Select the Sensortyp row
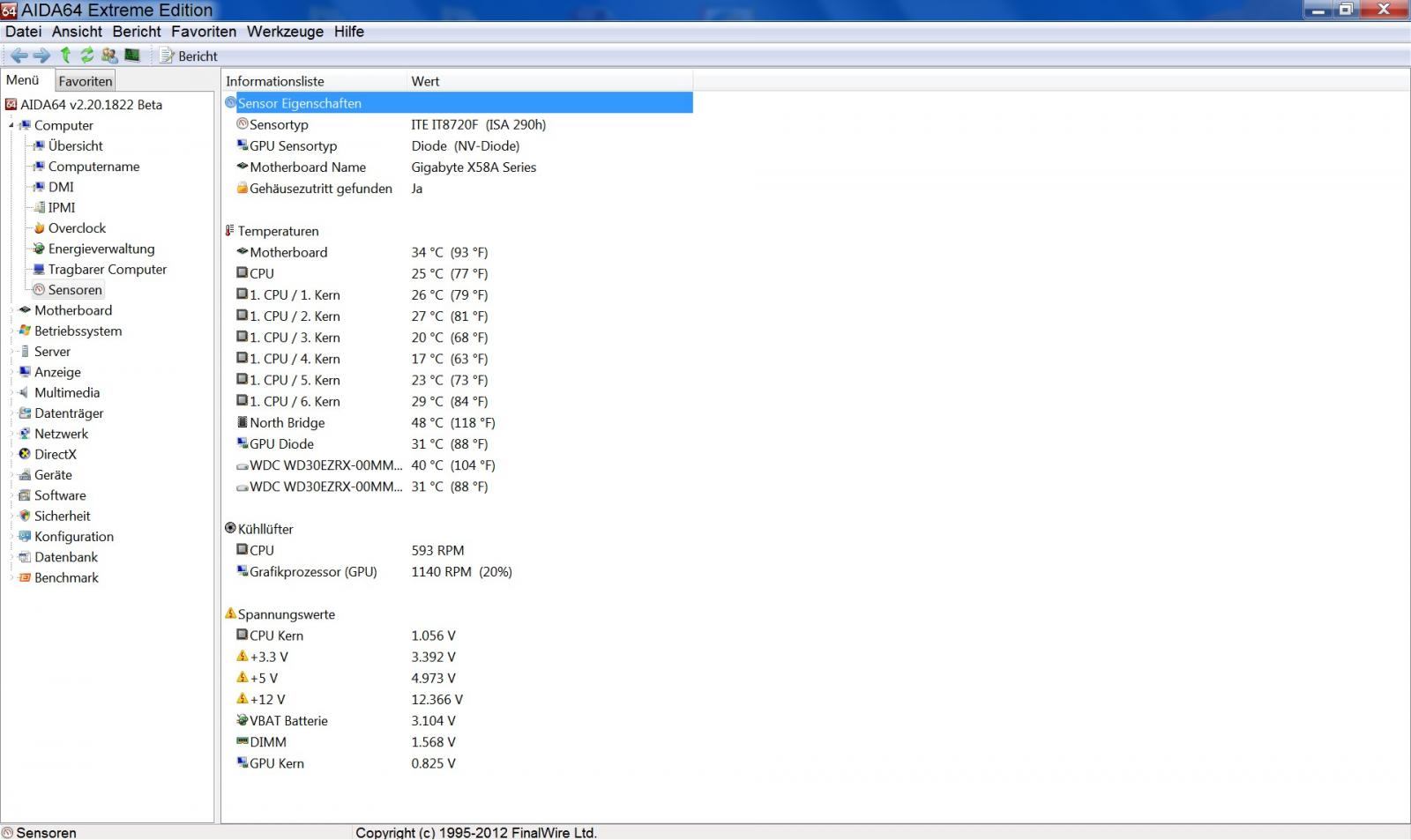 (x=459, y=124)
